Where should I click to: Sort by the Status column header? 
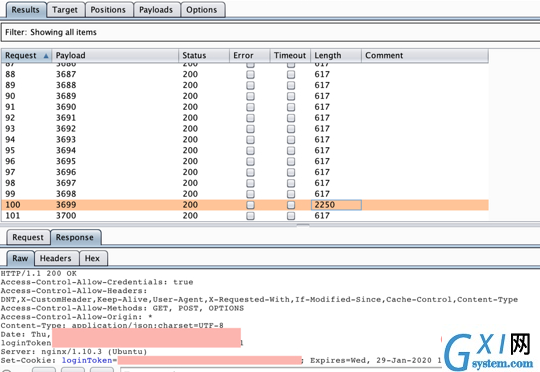[204, 55]
